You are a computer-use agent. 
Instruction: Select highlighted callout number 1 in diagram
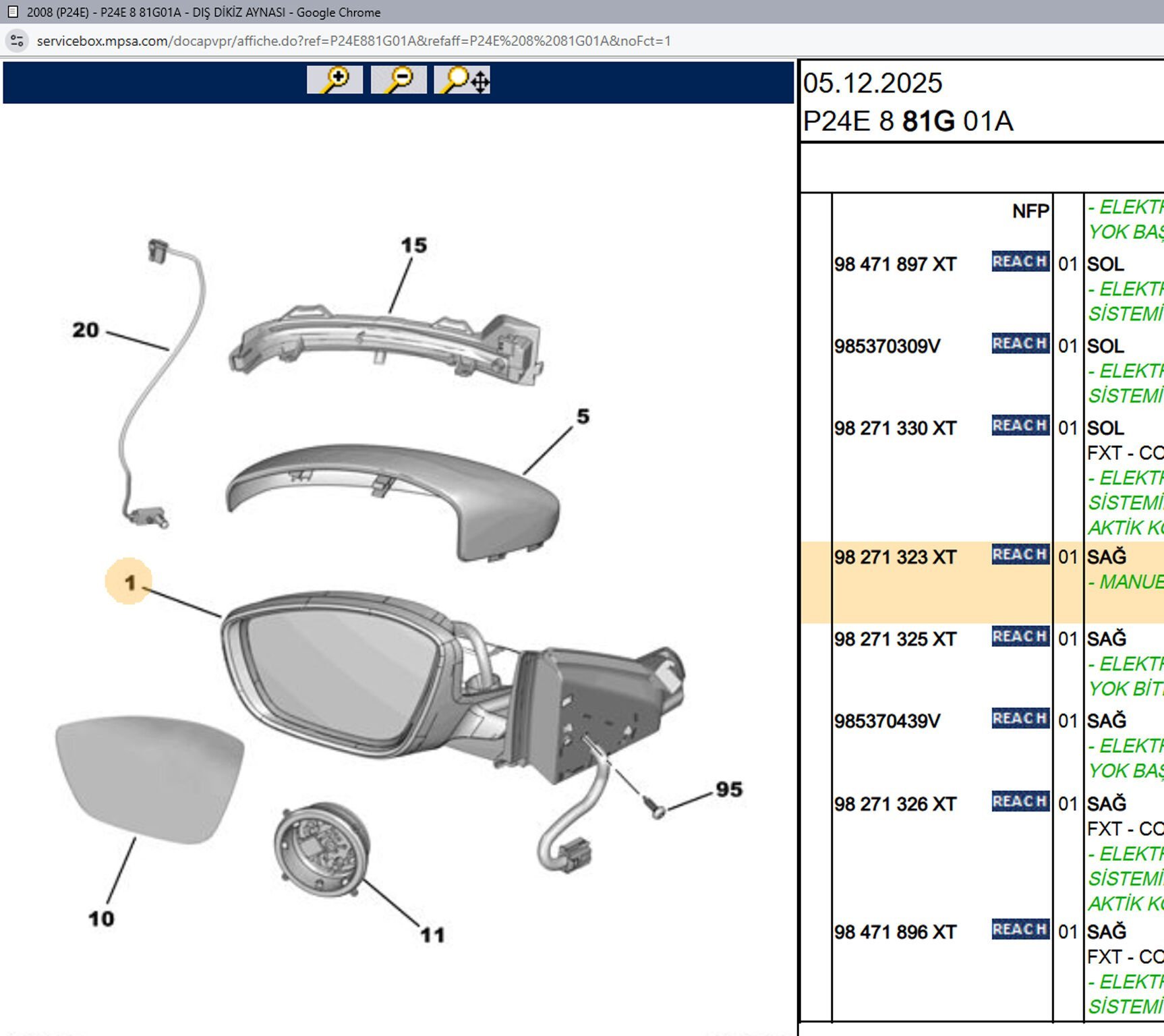[129, 582]
